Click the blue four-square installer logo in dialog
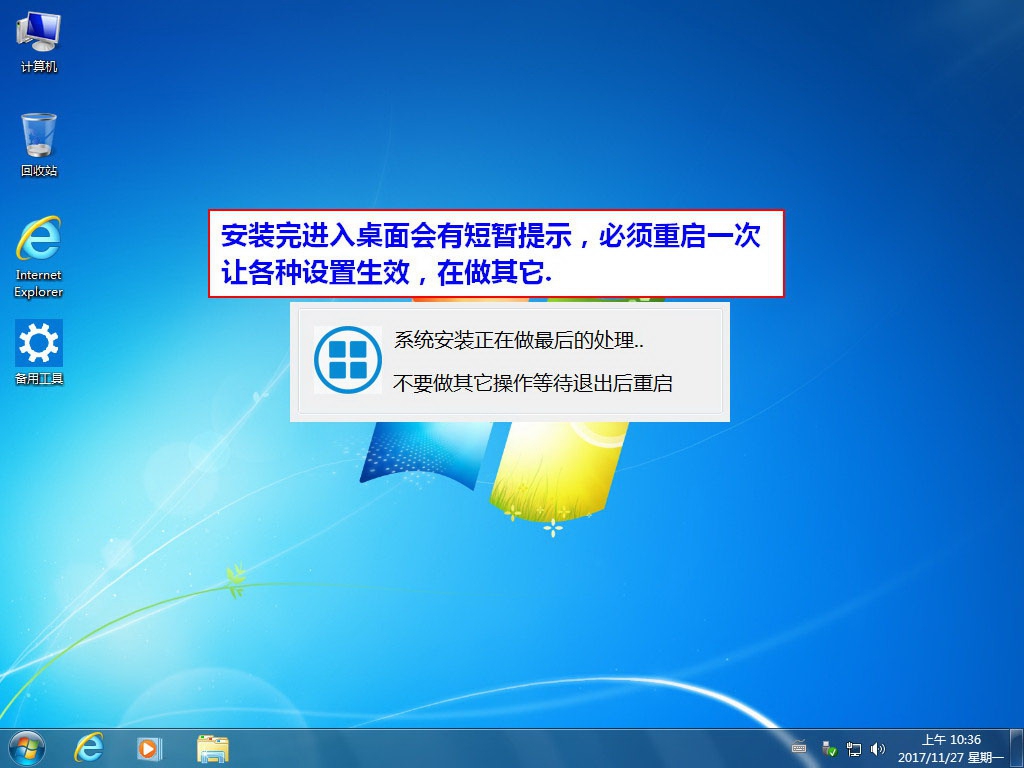This screenshot has width=1024, height=768. pyautogui.click(x=348, y=360)
